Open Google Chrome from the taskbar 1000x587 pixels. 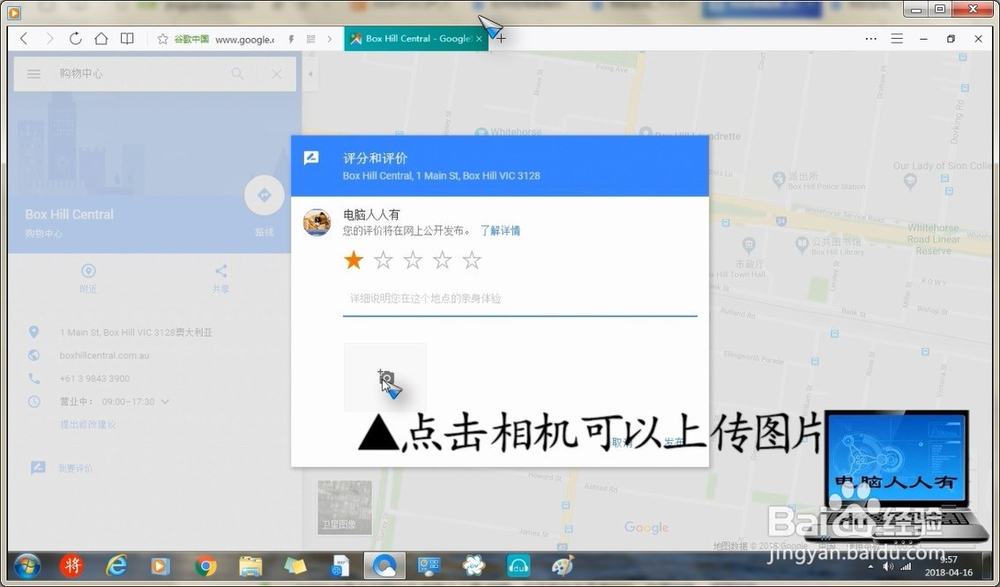coord(205,566)
